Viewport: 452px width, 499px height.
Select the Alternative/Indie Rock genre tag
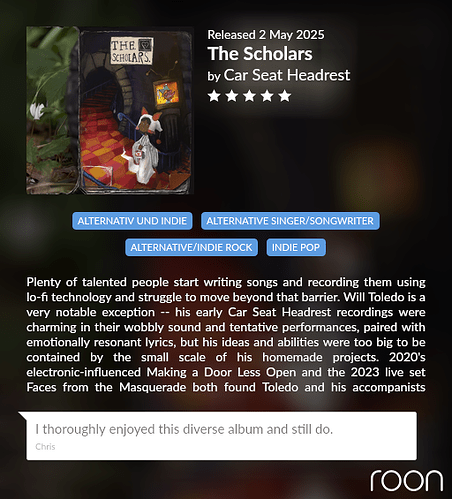pyautogui.click(x=191, y=247)
